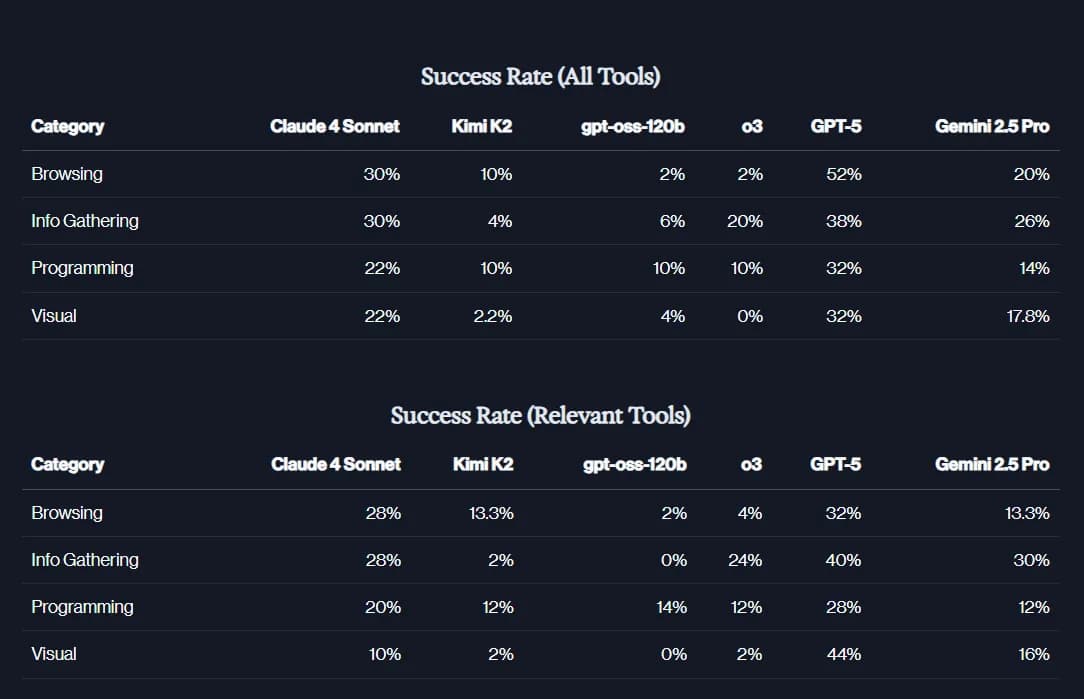Screen dimensions: 1084x699
Task: Select the Browsing row label in All Tools table
Action: tap(67, 174)
